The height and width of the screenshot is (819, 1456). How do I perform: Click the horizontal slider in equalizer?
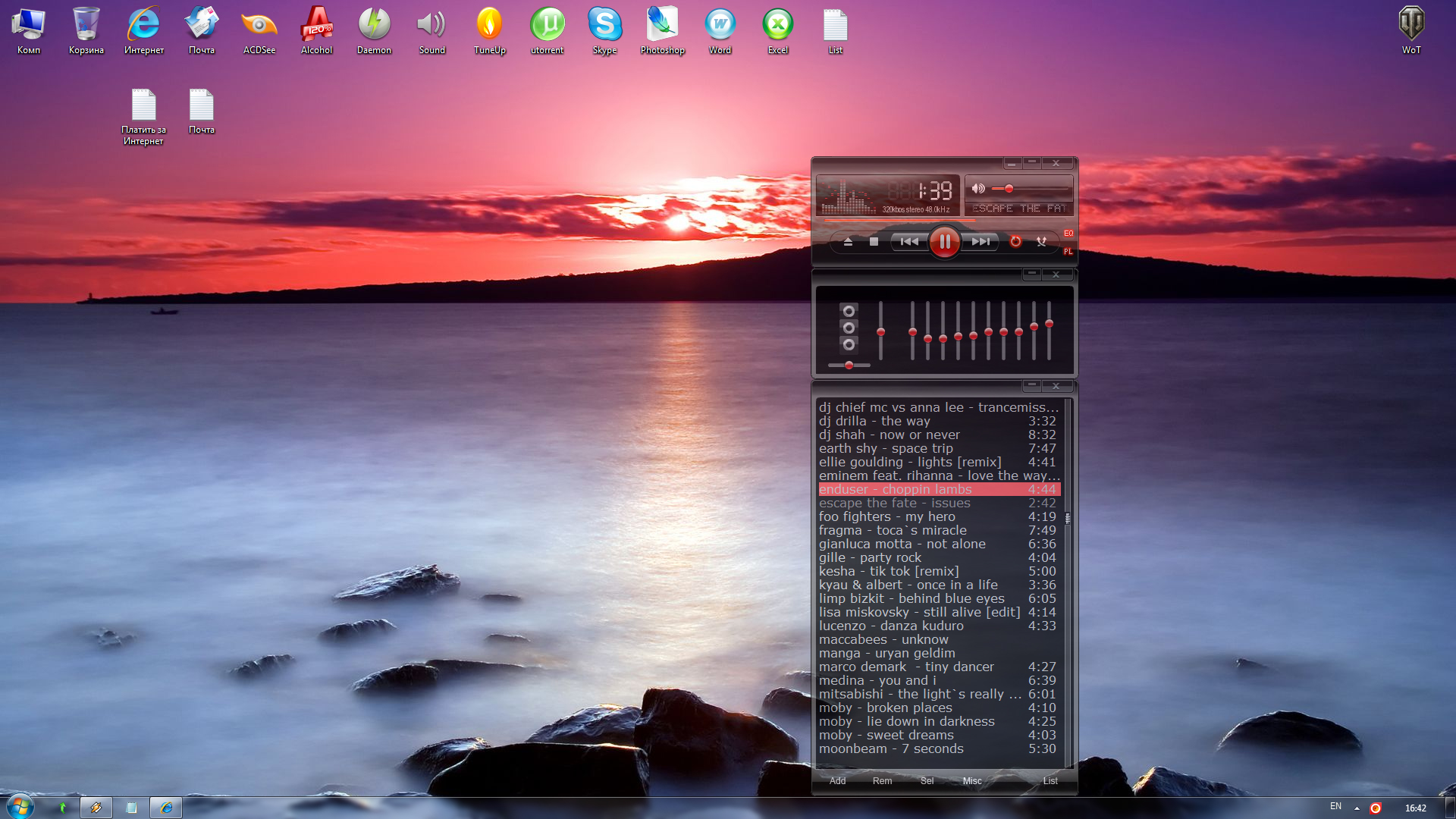click(849, 366)
